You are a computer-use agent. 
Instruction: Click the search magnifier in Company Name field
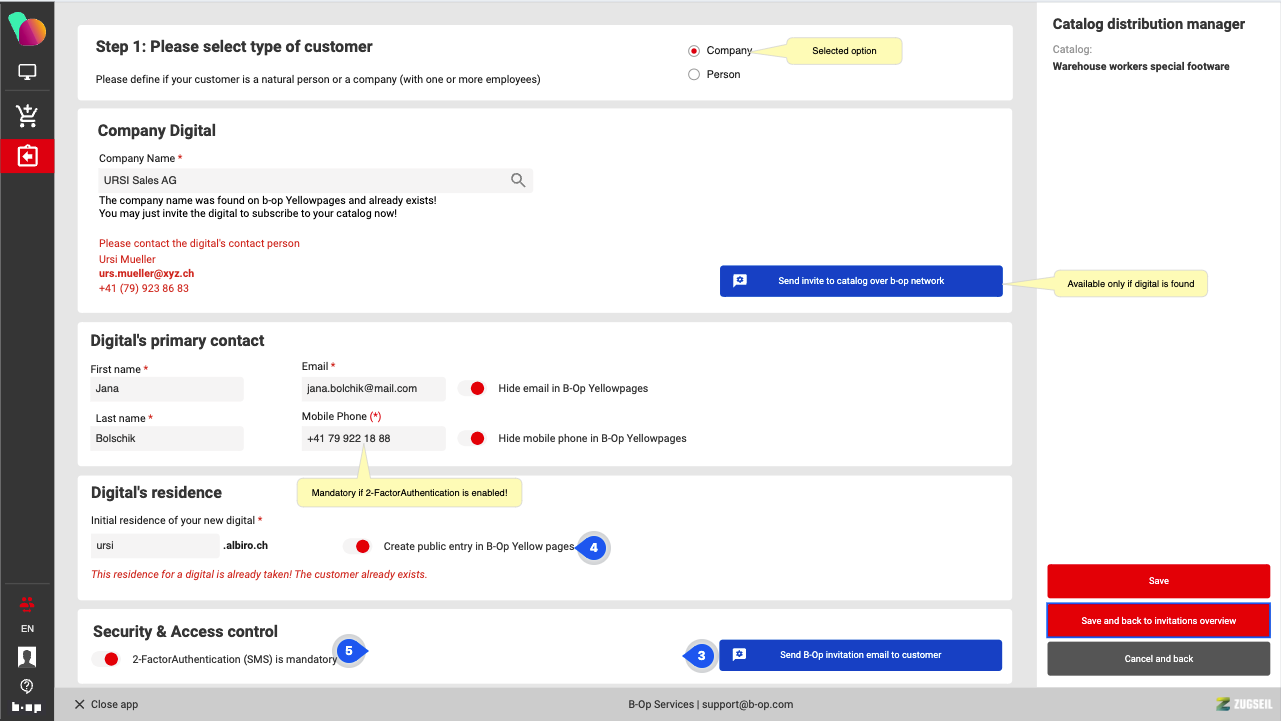tap(518, 180)
